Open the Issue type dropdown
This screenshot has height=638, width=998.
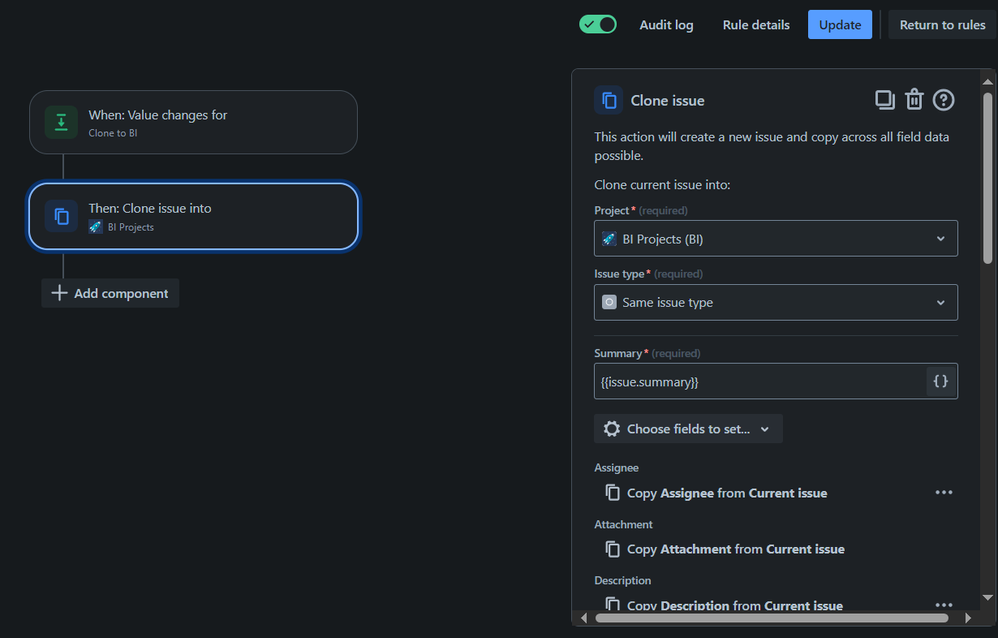[x=775, y=302]
